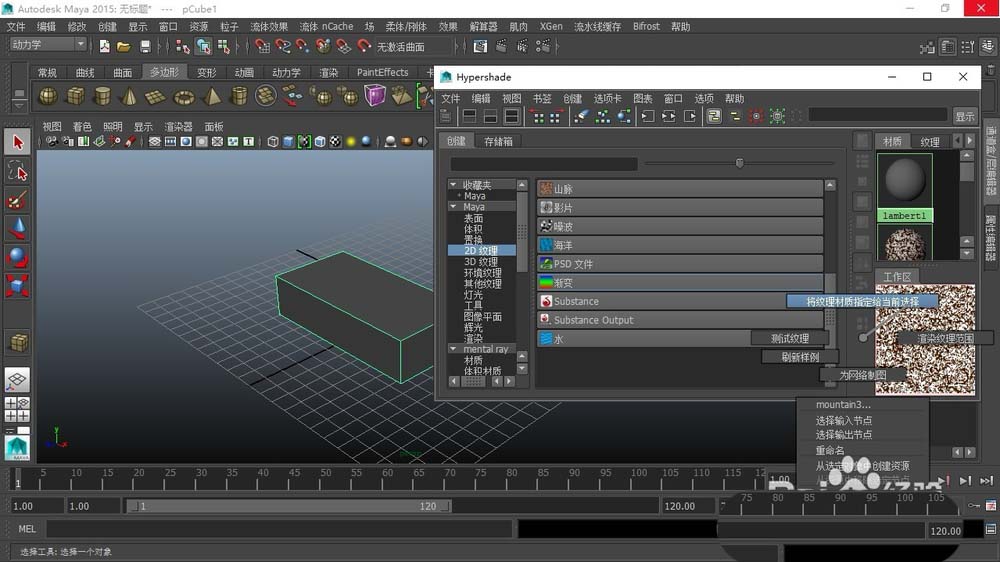The height and width of the screenshot is (562, 1000).
Task: Collapse the mental ray tree section
Action: click(x=454, y=349)
